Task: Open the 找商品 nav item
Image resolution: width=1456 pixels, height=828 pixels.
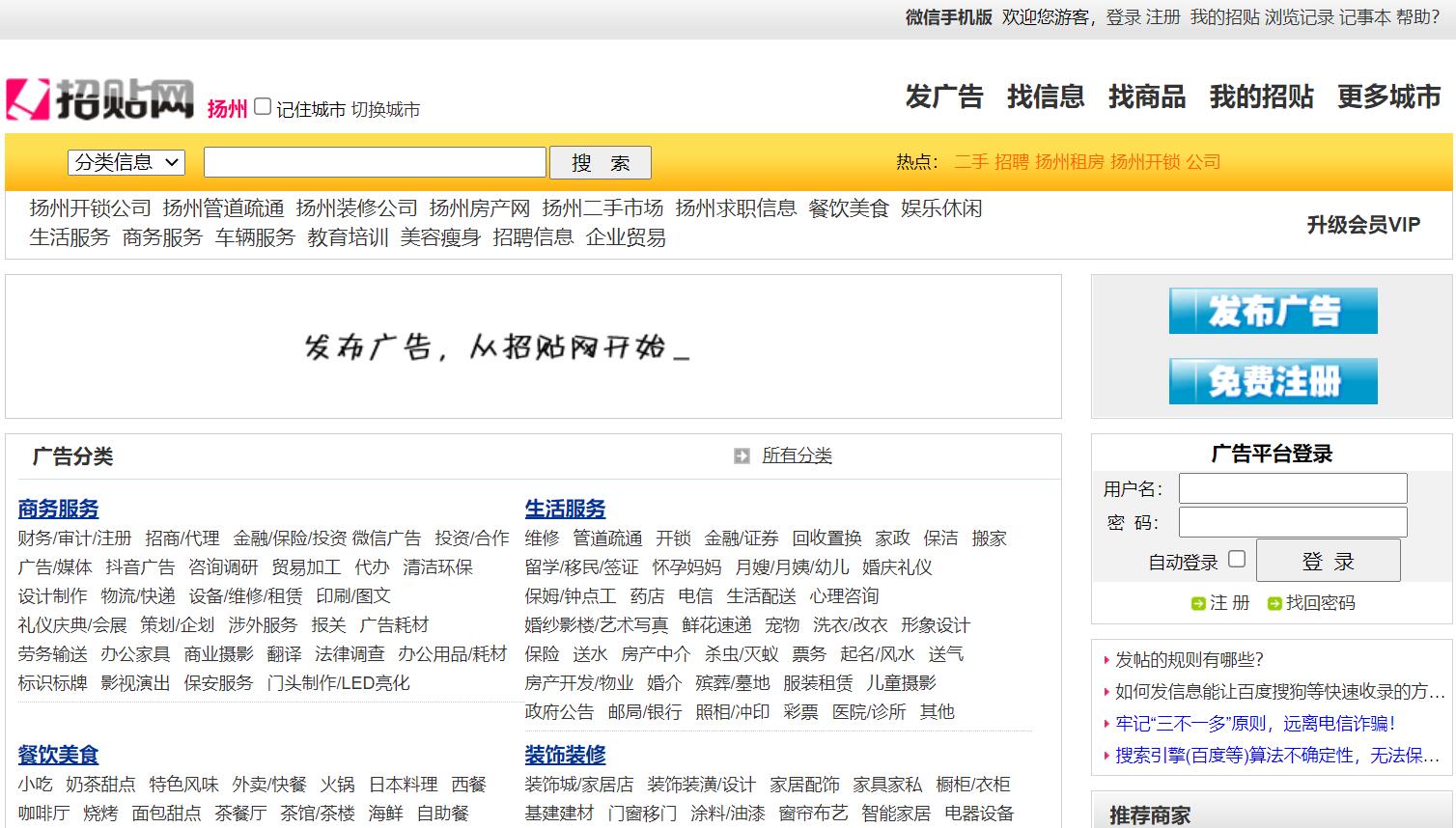Action: point(1147,97)
